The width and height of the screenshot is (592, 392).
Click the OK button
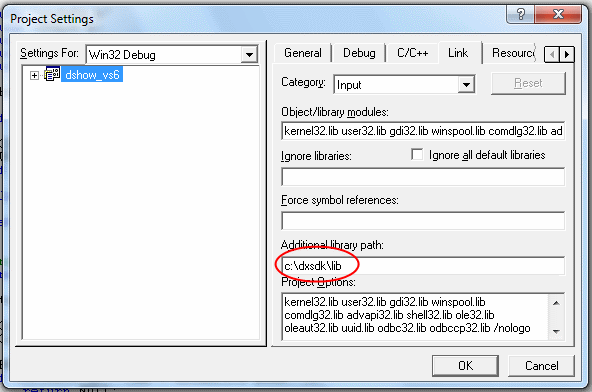click(x=465, y=366)
